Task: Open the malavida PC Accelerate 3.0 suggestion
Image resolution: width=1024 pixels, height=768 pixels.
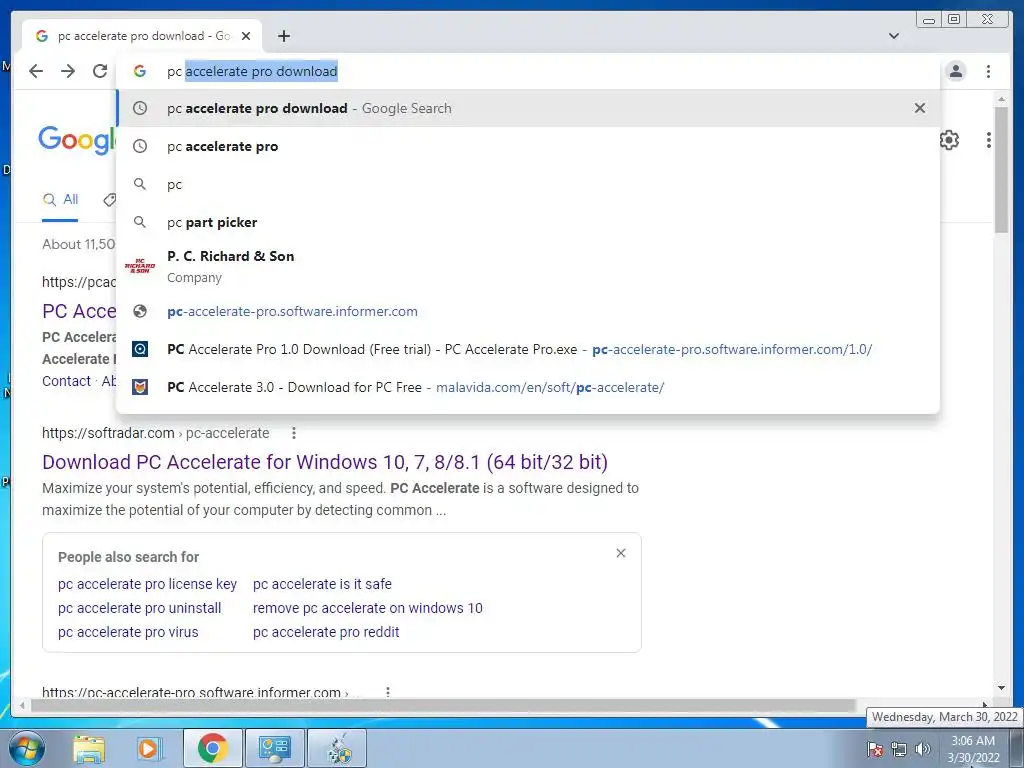Action: point(528,387)
